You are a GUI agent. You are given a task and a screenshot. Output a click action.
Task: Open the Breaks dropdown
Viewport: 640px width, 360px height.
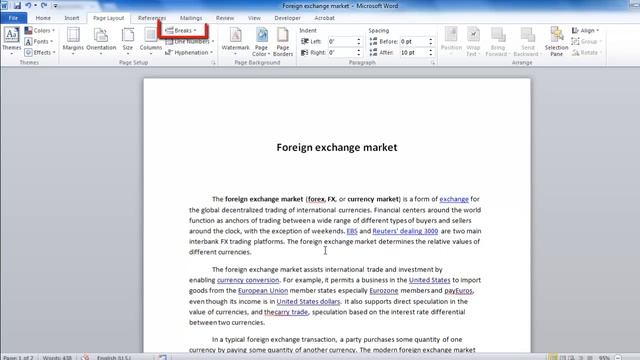point(181,31)
